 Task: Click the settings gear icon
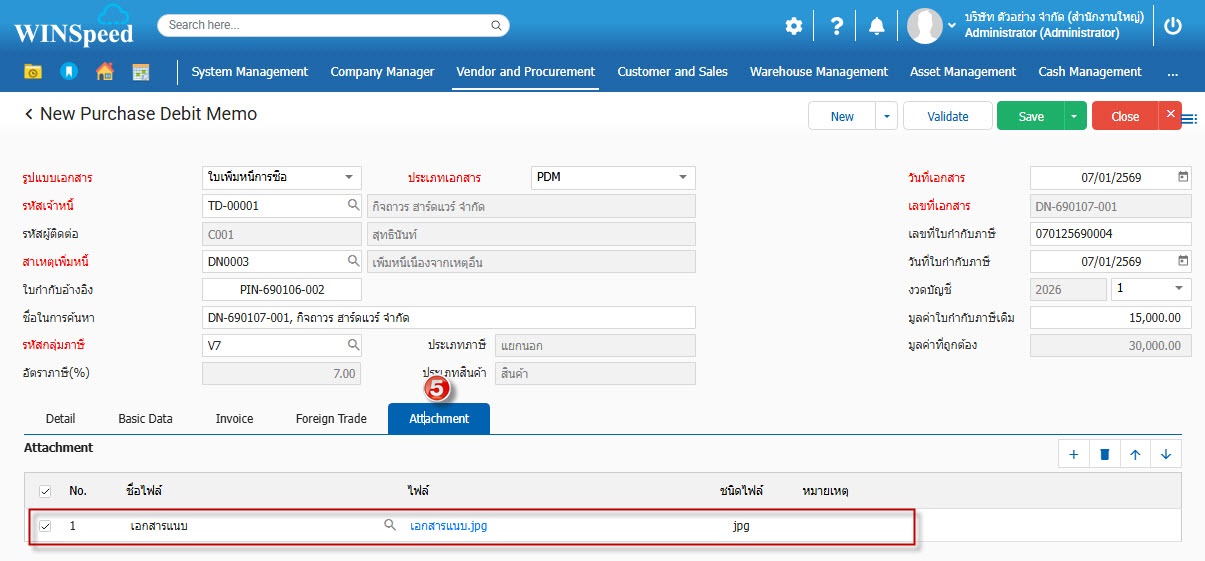[793, 26]
